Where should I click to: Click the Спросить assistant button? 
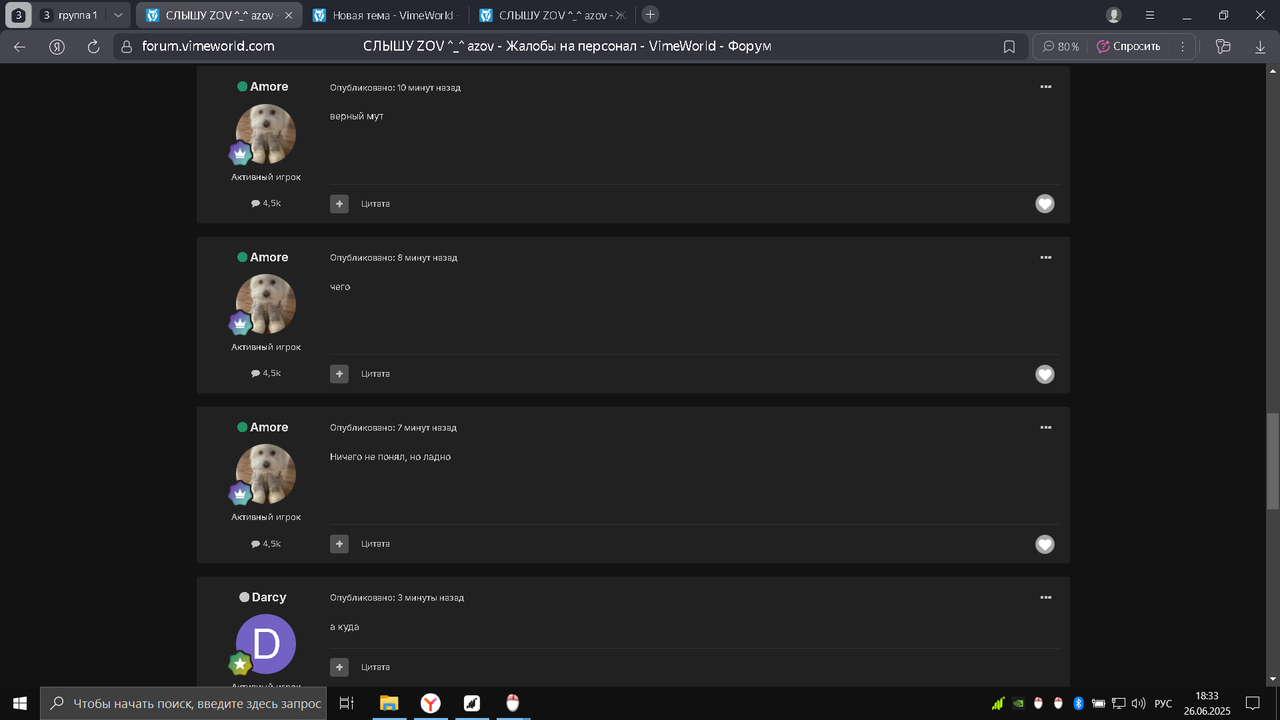tap(1128, 46)
